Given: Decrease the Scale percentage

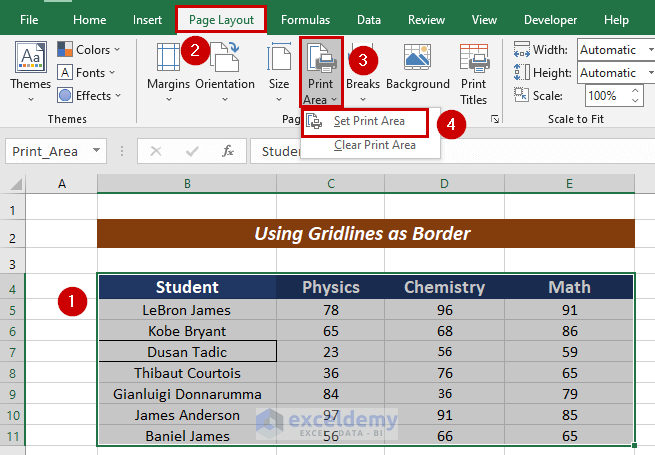Looking at the screenshot, I should [x=635, y=101].
